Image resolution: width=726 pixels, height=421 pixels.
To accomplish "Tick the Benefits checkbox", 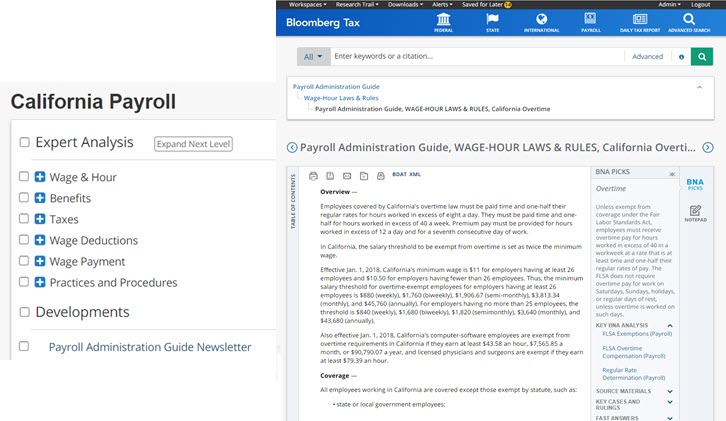I will (24, 198).
